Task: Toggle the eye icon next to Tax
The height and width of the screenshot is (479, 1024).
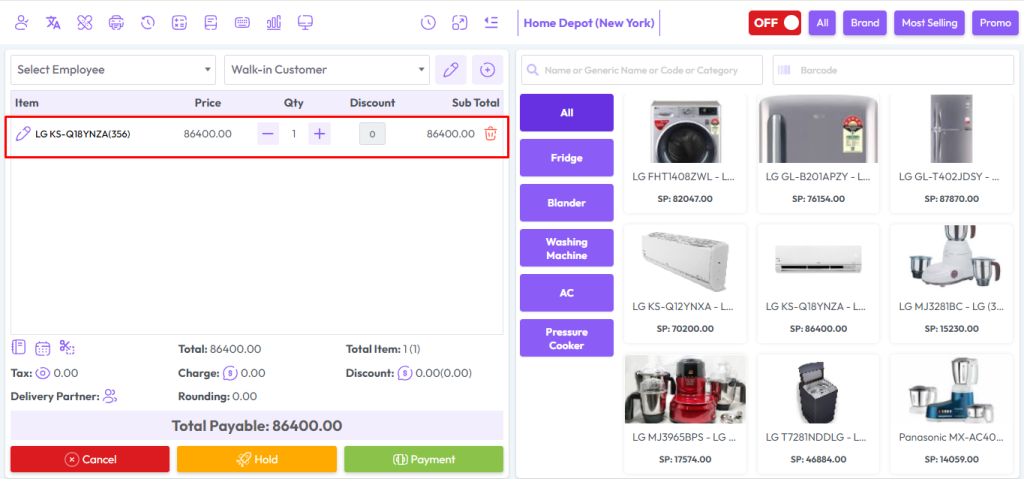Action: point(42,373)
